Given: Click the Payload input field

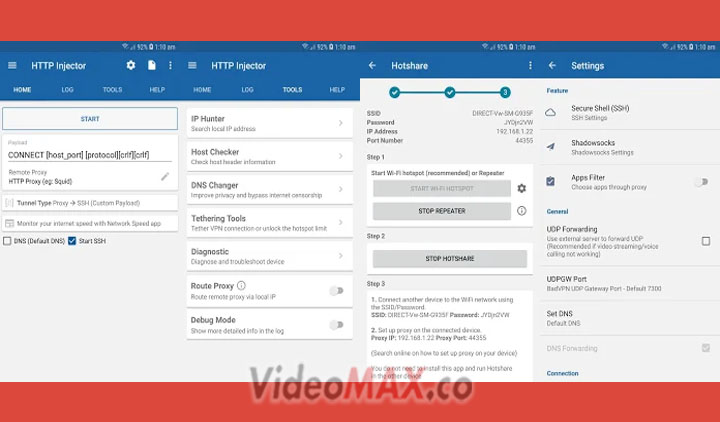Looking at the screenshot, I should click(90, 155).
